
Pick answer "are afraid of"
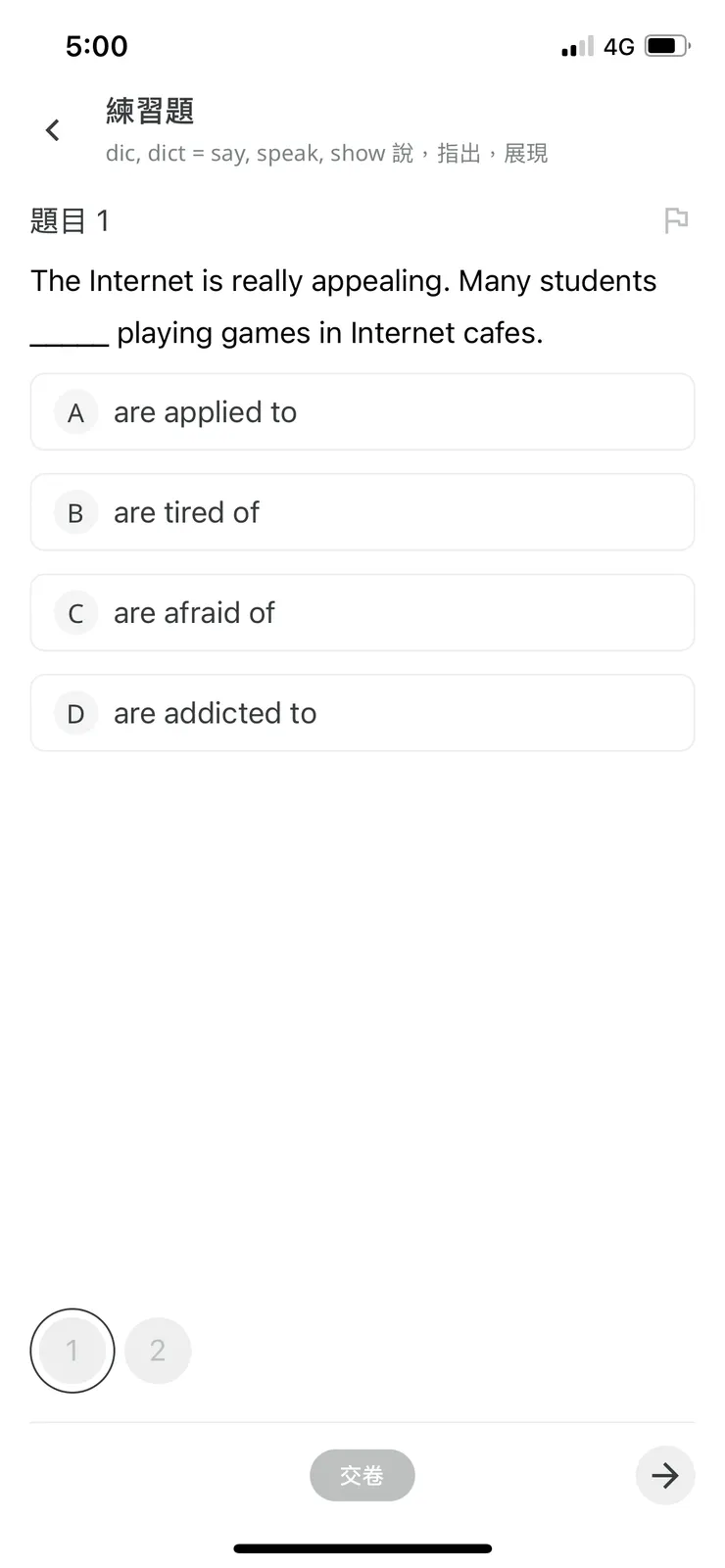coord(362,613)
